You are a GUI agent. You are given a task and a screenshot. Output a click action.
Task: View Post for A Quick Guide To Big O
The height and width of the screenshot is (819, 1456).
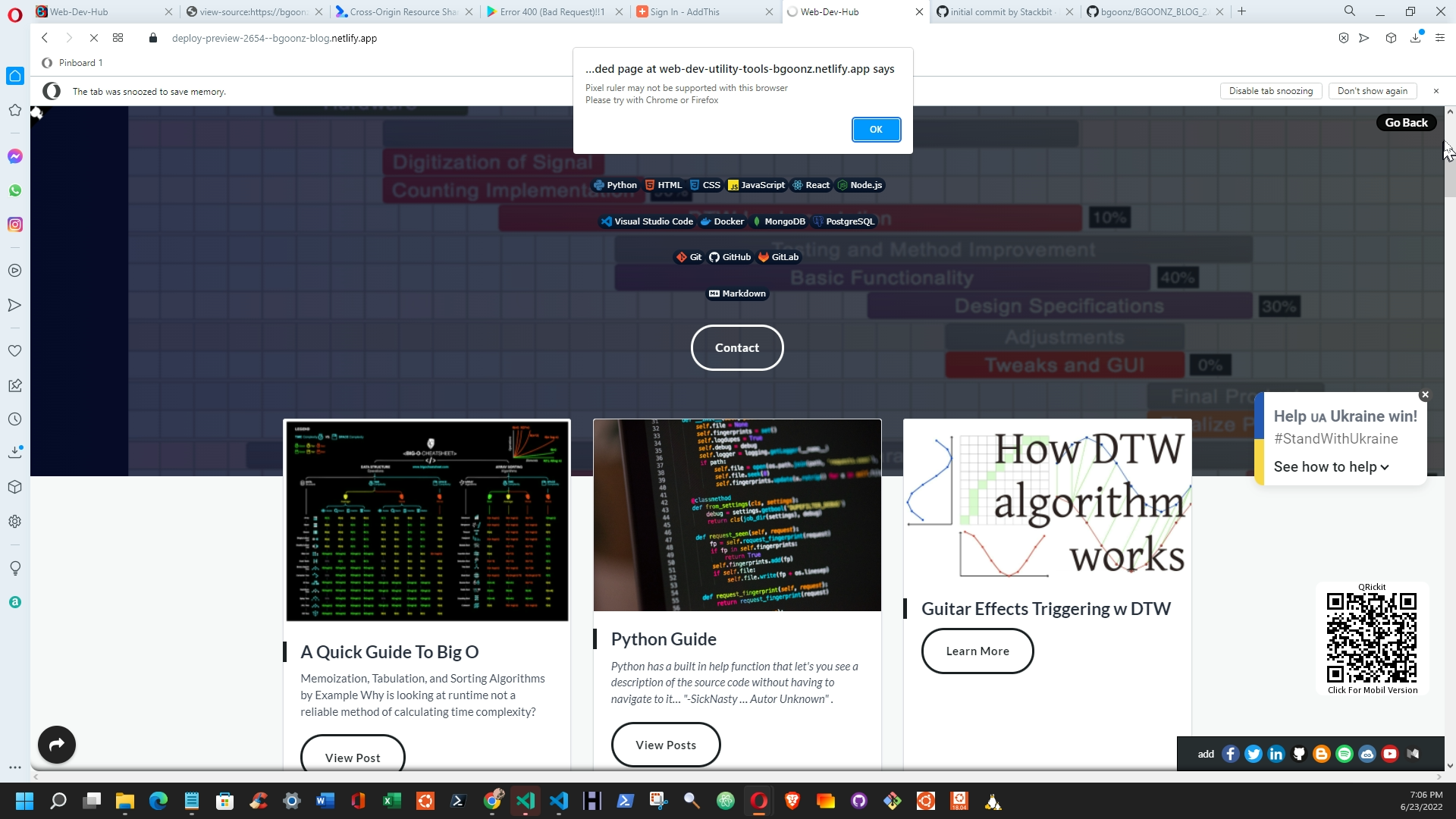353,757
